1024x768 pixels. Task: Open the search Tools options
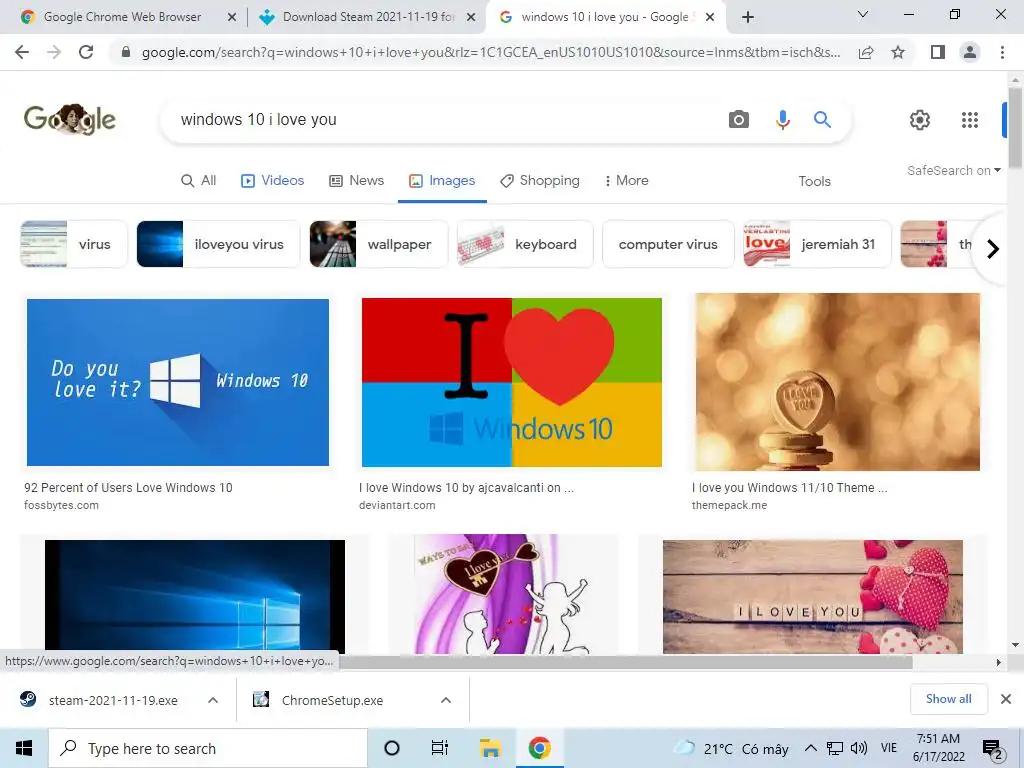(x=814, y=182)
